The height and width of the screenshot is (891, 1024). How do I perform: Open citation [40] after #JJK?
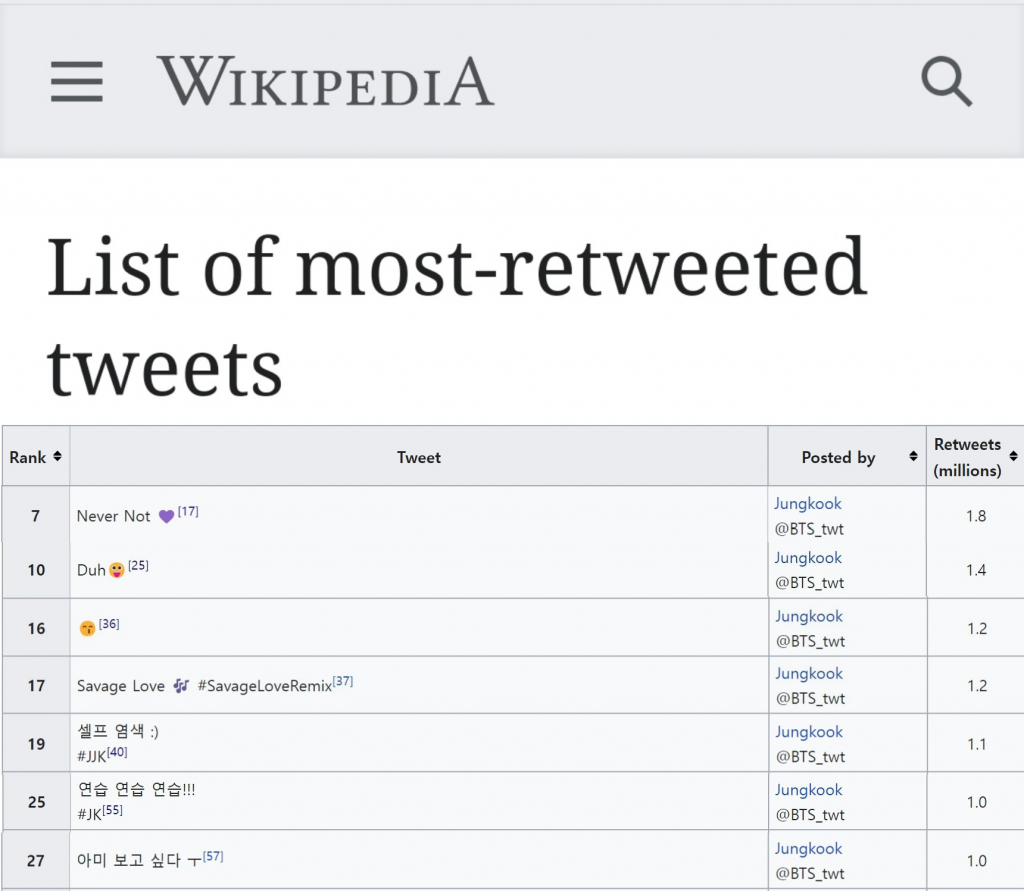click(117, 752)
